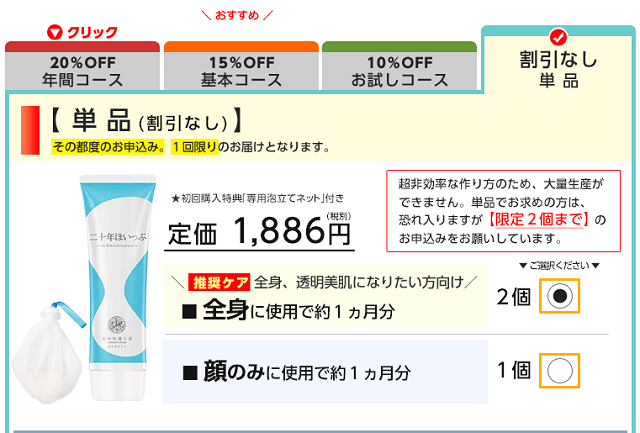Open the 10%OFF お試しコース tab
The height and width of the screenshot is (433, 640).
point(399,65)
